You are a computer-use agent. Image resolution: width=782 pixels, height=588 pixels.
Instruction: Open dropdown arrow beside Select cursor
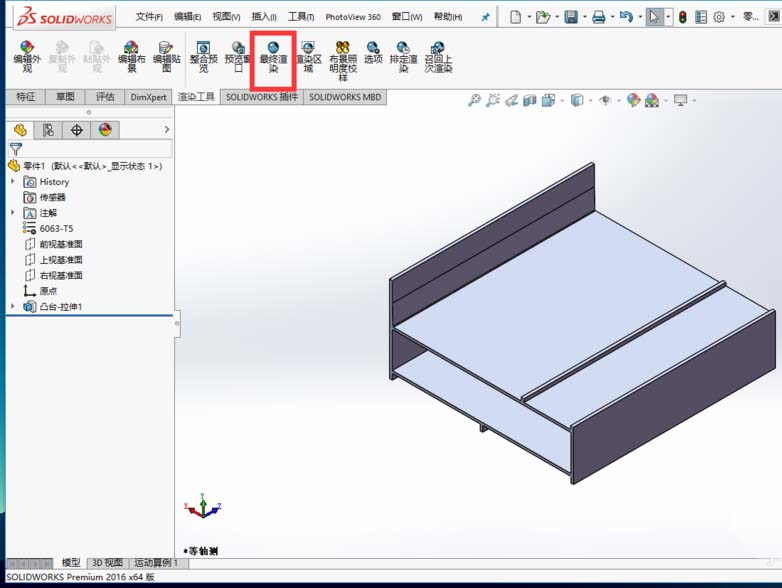click(x=668, y=17)
